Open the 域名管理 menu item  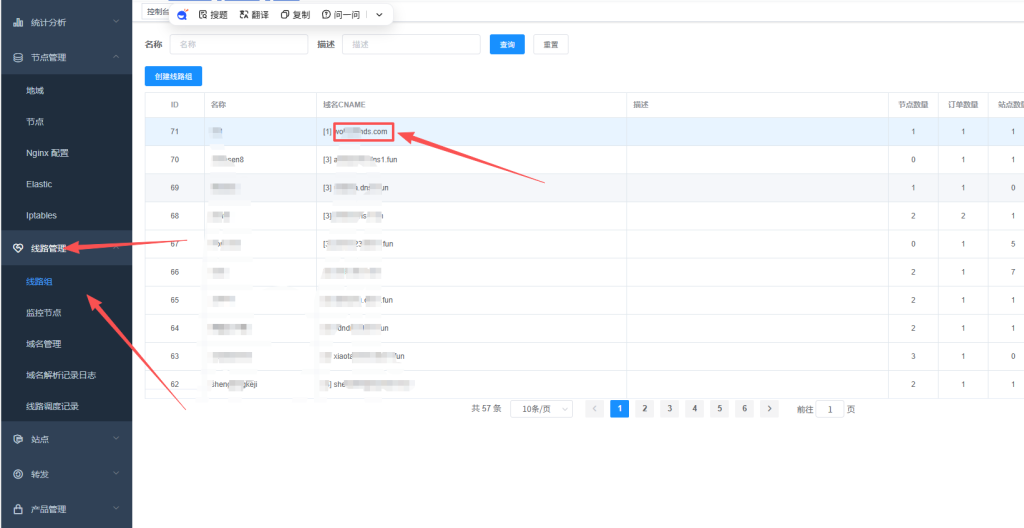point(44,344)
